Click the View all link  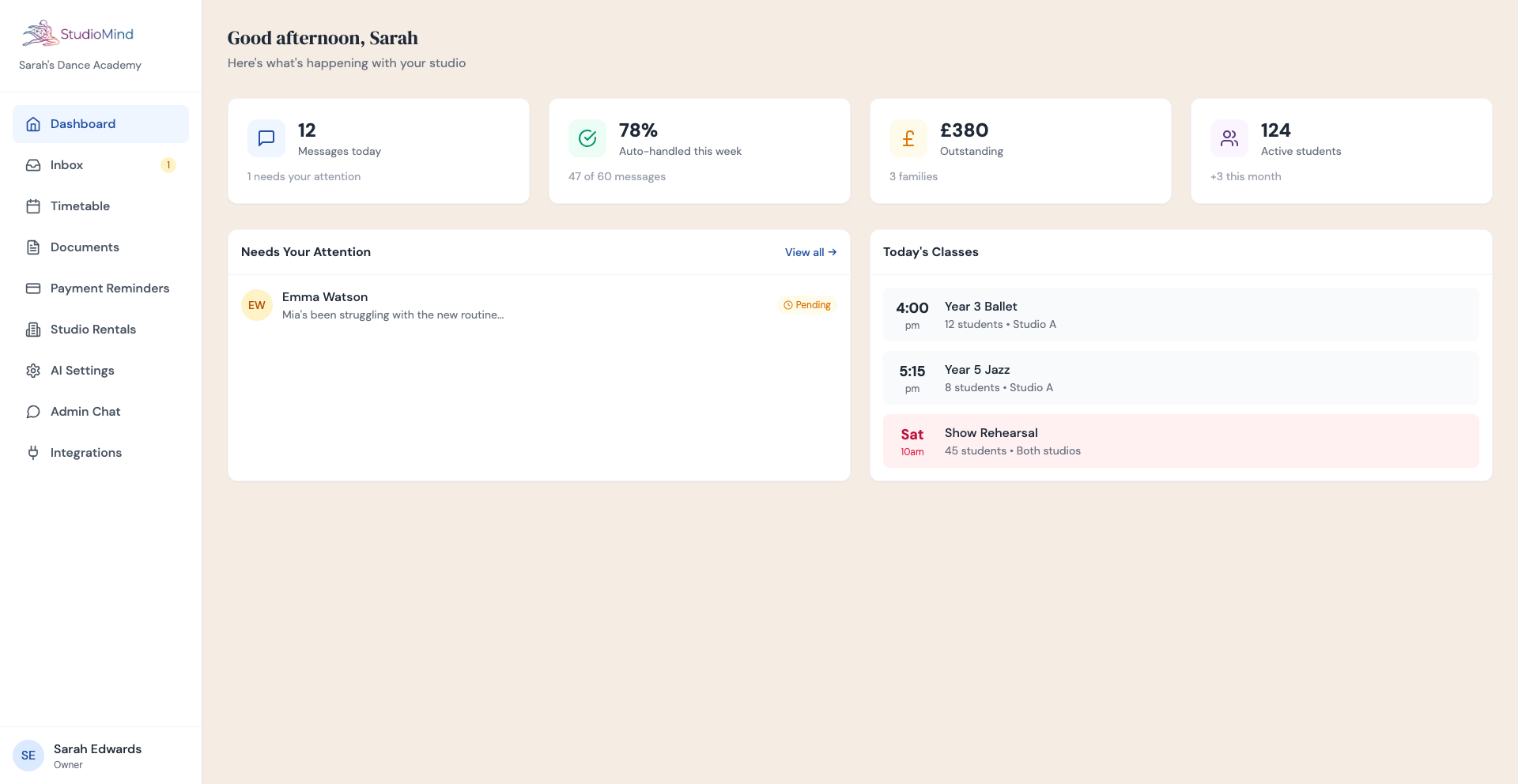(x=810, y=252)
